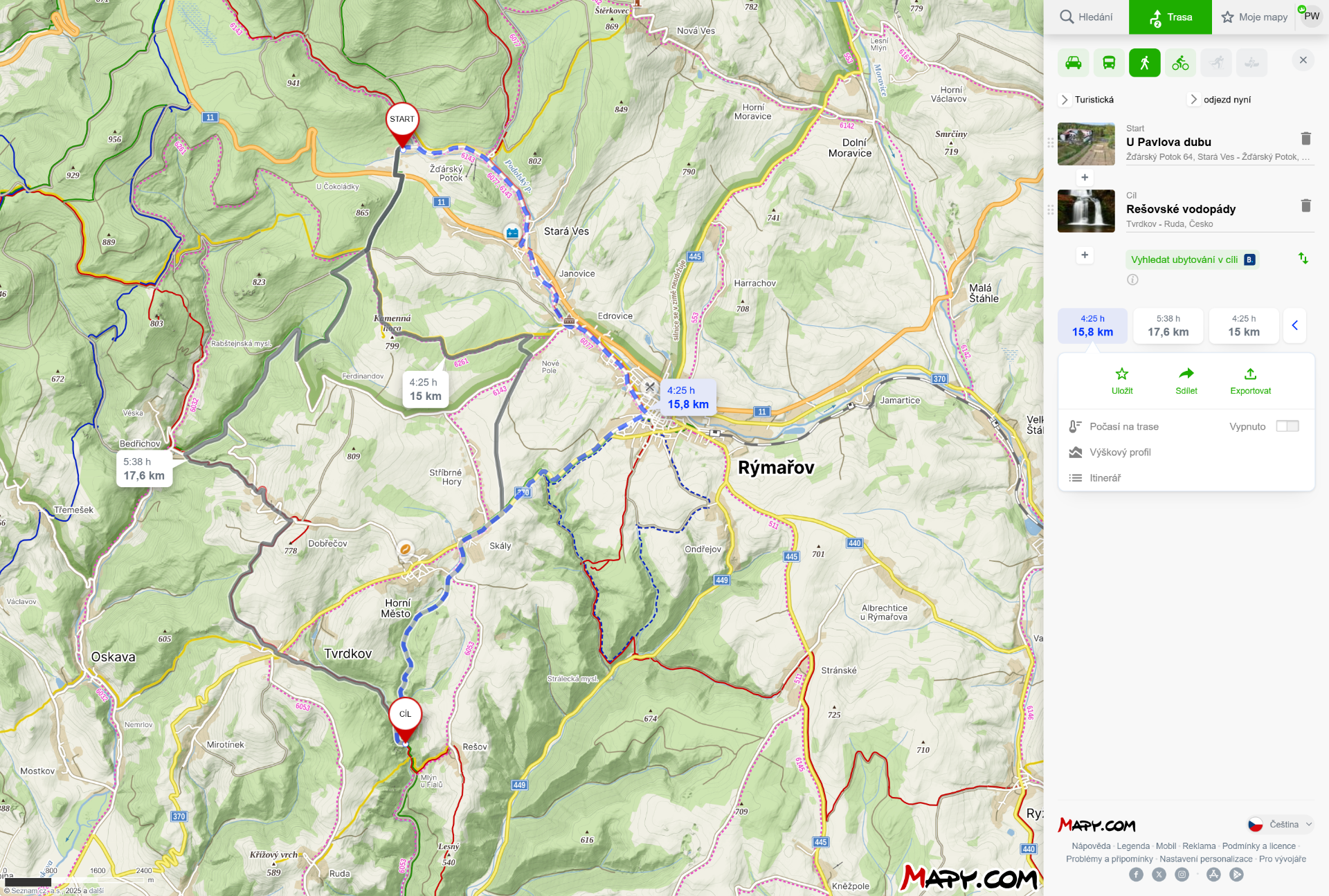
Task: Select the car transport mode icon
Action: (1073, 63)
